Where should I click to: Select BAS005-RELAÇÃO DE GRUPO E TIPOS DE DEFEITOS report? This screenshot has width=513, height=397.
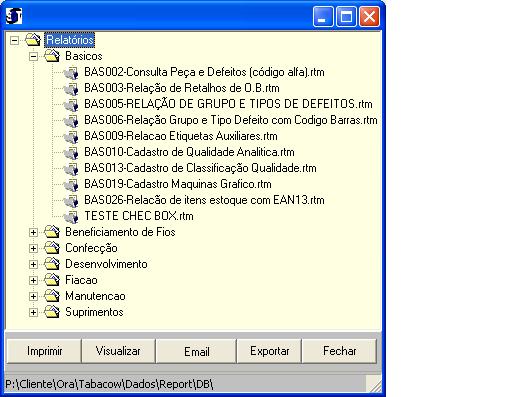pyautogui.click(x=228, y=104)
